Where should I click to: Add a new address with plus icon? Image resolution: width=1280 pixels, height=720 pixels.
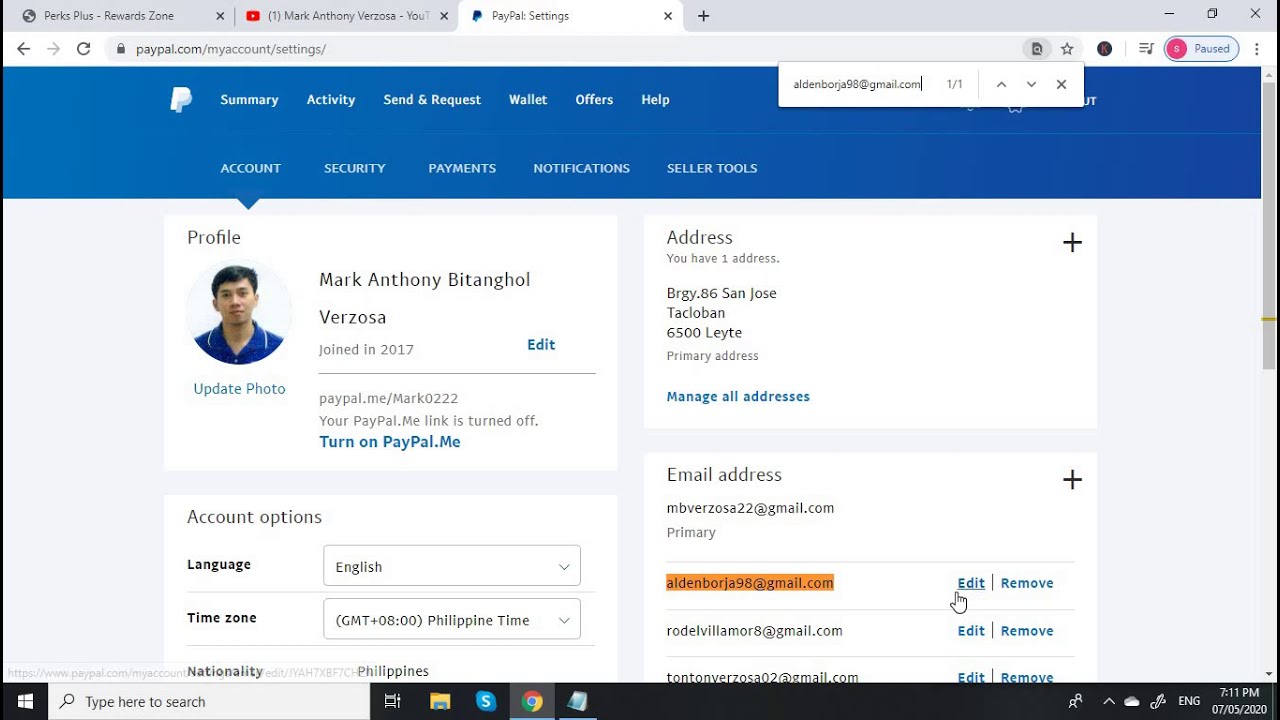click(1072, 243)
